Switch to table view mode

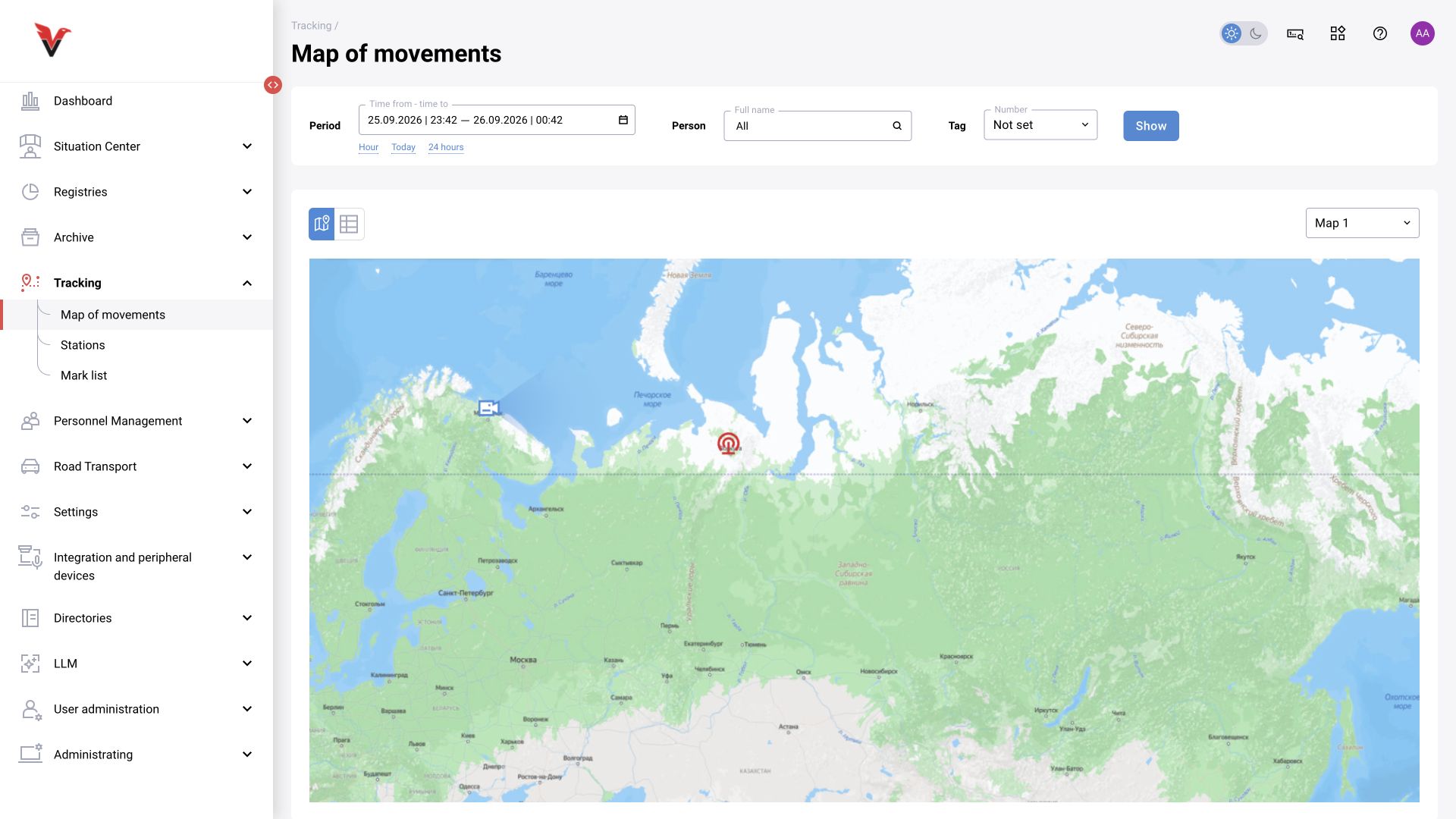(x=349, y=224)
